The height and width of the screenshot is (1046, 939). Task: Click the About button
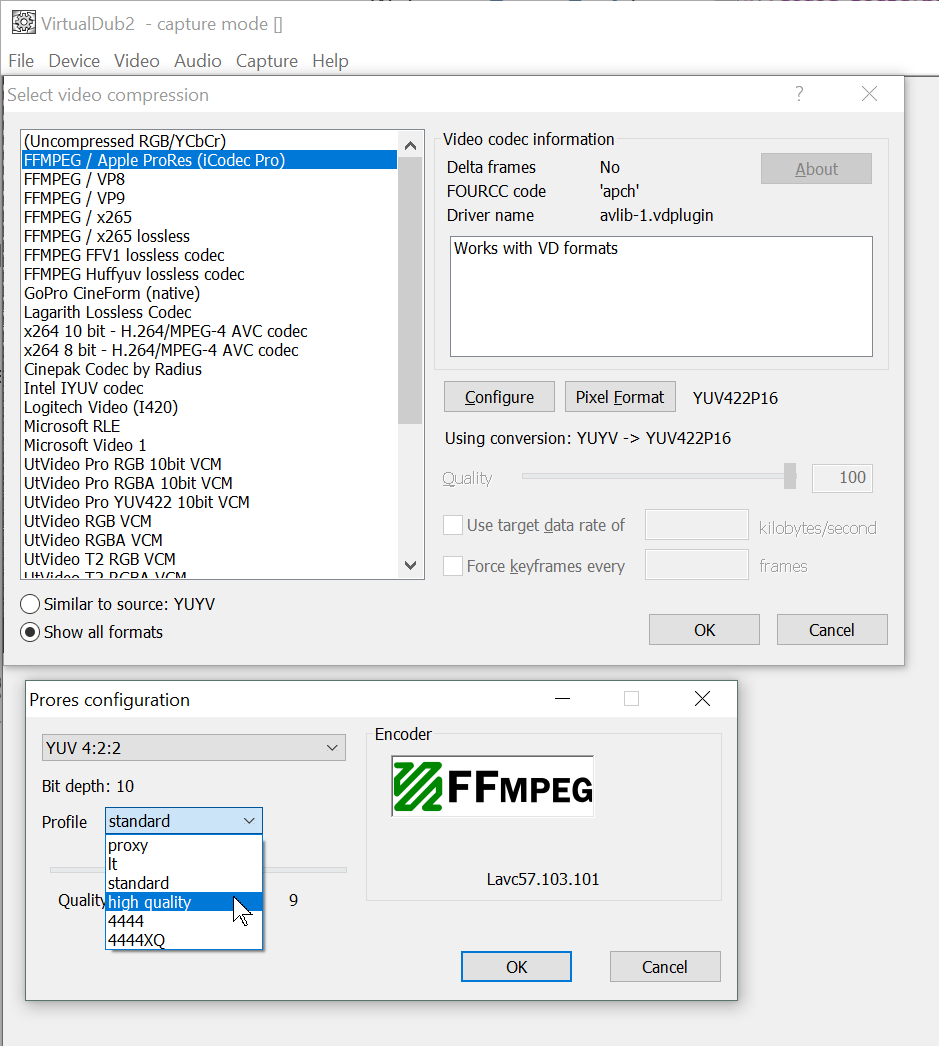[x=816, y=169]
